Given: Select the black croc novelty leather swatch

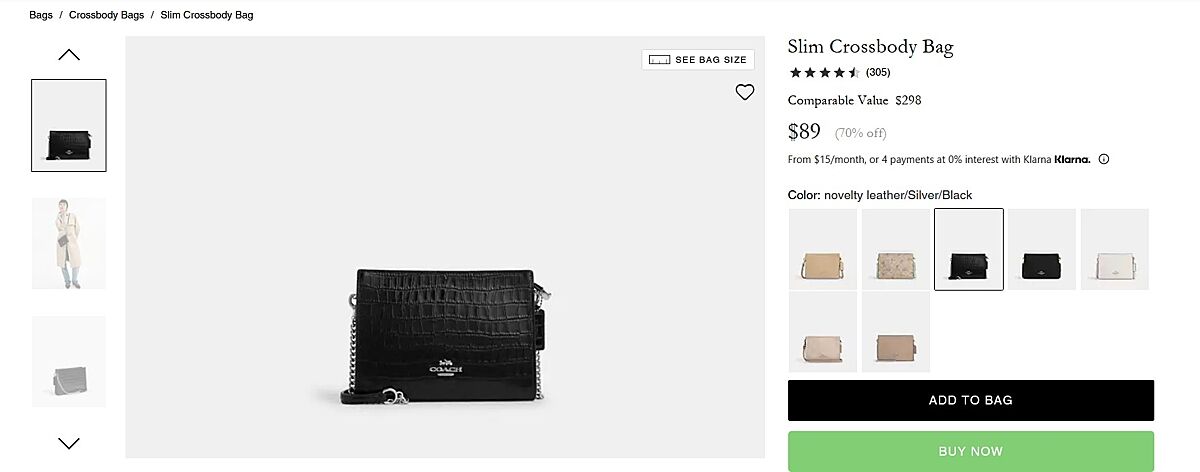Looking at the screenshot, I should (969, 249).
